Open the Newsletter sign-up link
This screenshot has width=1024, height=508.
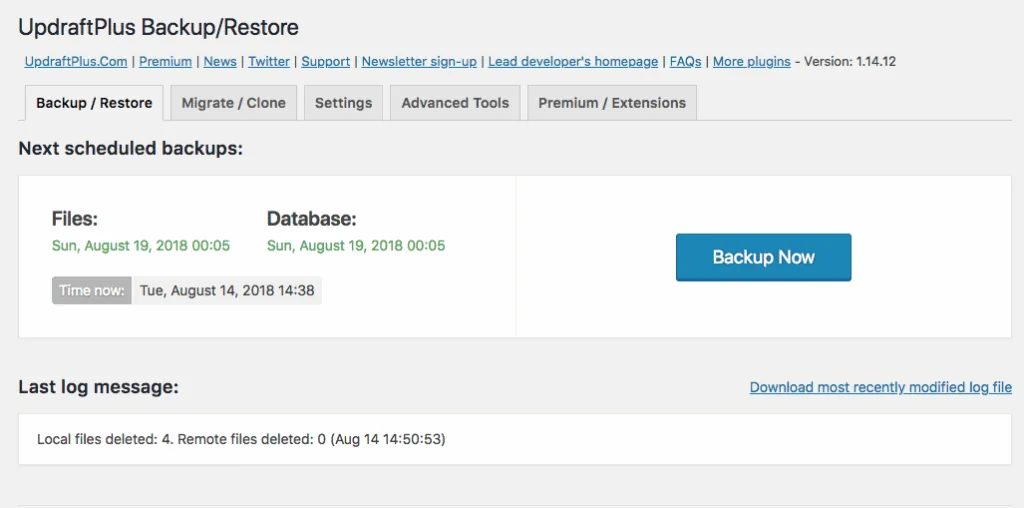tap(419, 61)
